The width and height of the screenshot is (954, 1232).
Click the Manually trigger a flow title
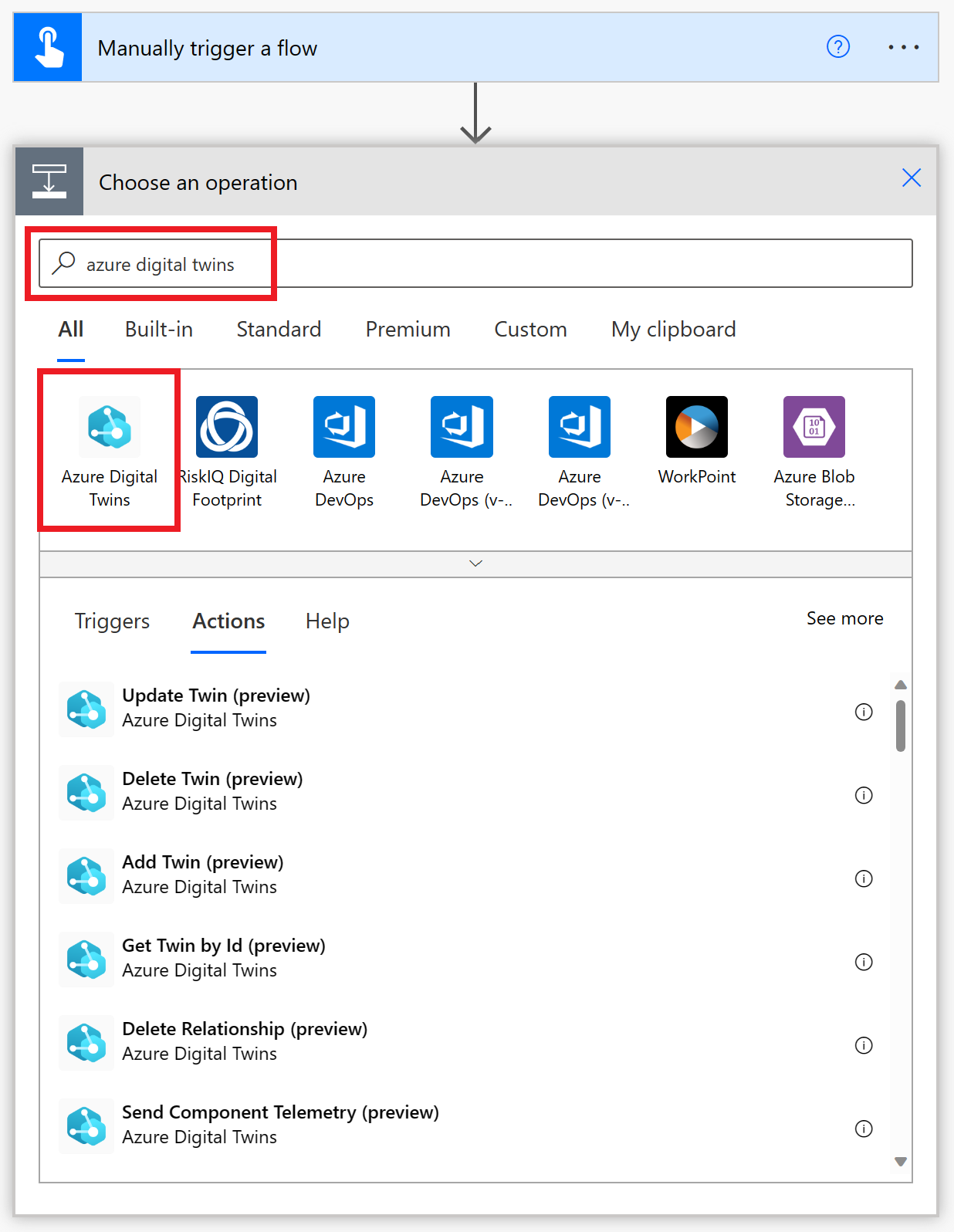pos(207,48)
